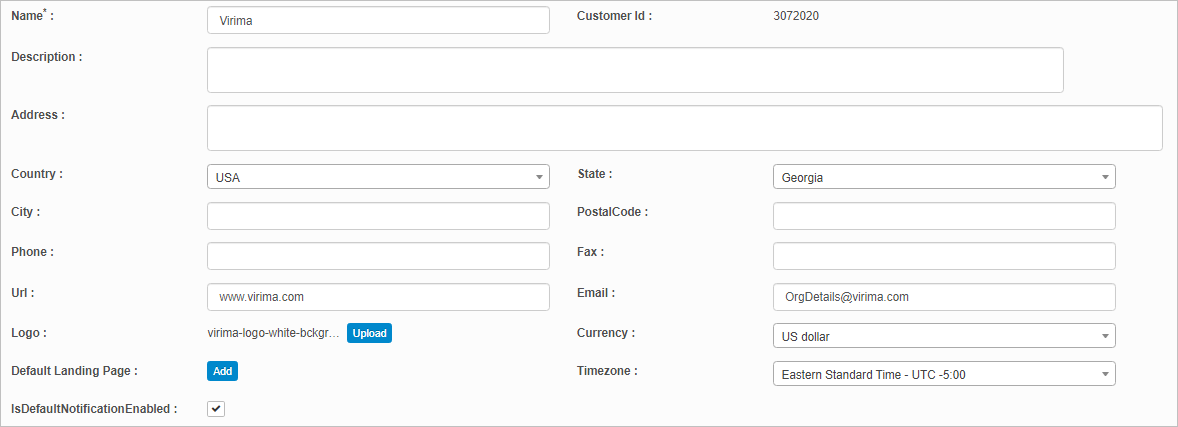The width and height of the screenshot is (1178, 427).
Task: Click the State dropdown arrow icon
Action: (x=1104, y=178)
